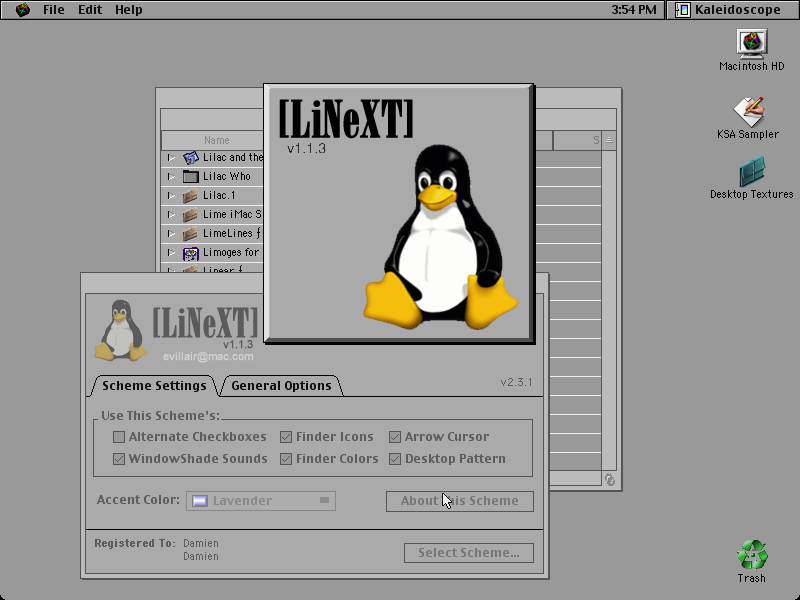Open the Apple menu icon
This screenshot has height=600, width=800.
(x=22, y=10)
